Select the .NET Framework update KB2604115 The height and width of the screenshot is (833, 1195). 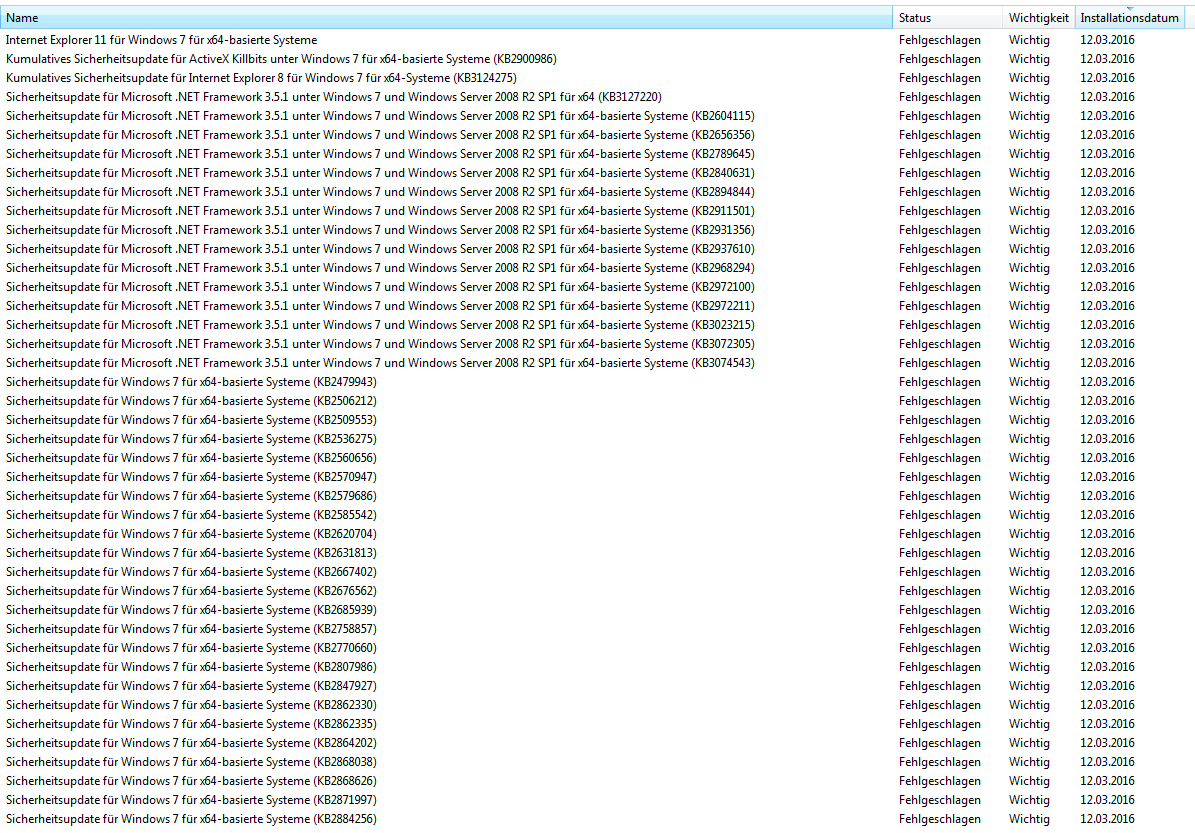[380, 116]
